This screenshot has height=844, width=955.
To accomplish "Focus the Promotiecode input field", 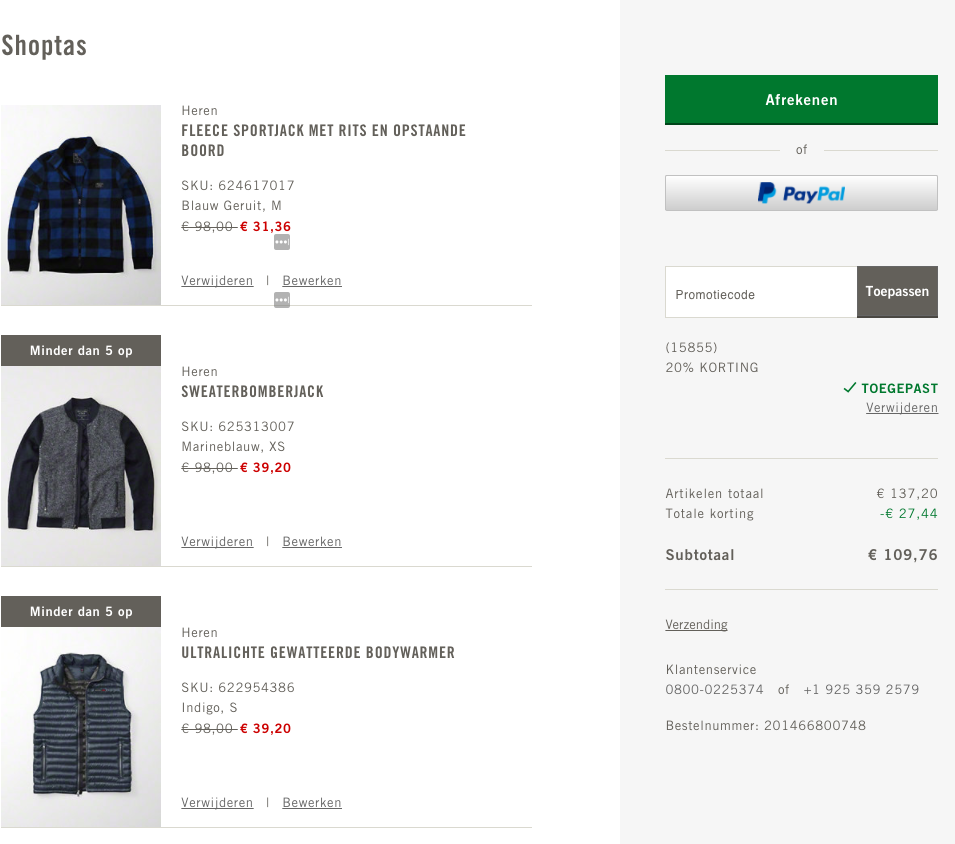I will coord(761,293).
